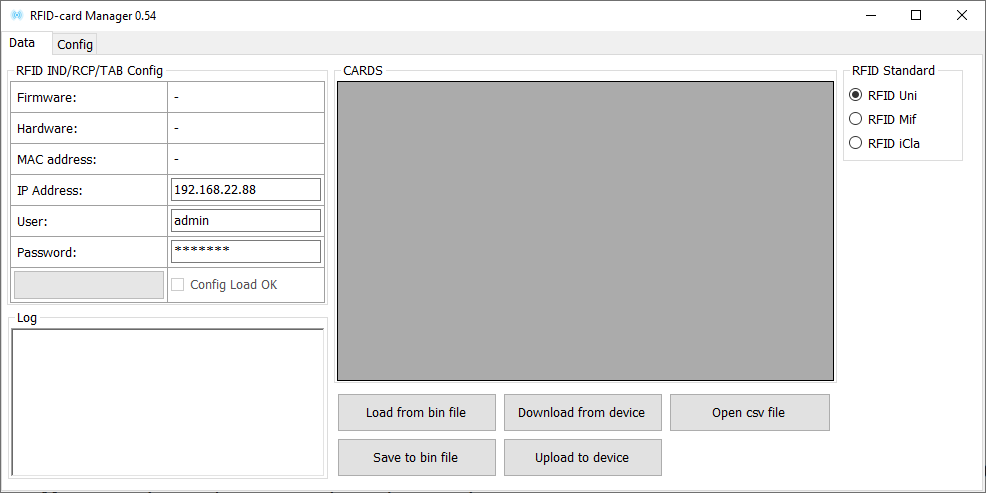Viewport: 986px width, 493px height.
Task: Focus the User text field
Action: point(245,221)
